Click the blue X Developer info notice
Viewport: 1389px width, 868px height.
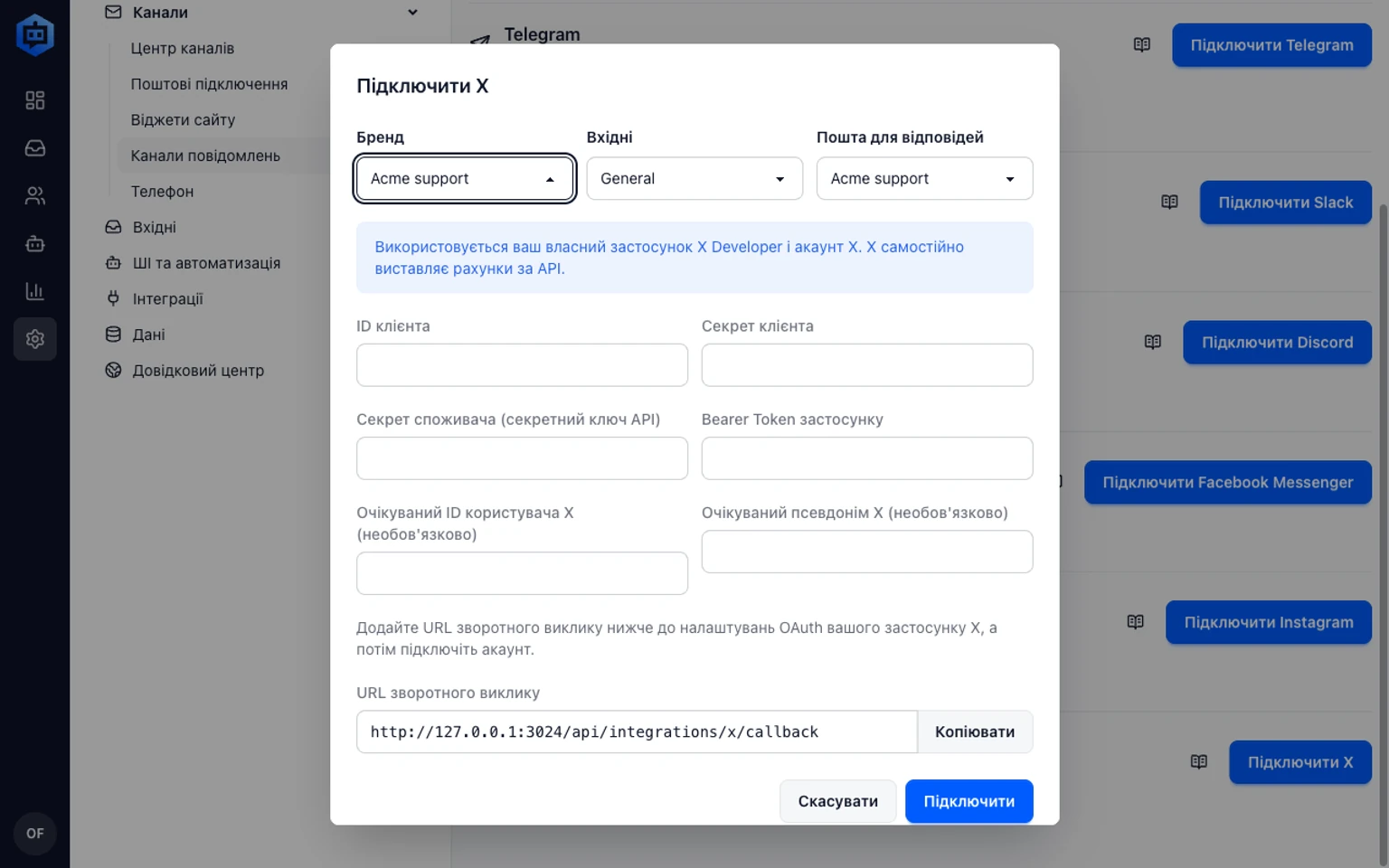point(694,258)
